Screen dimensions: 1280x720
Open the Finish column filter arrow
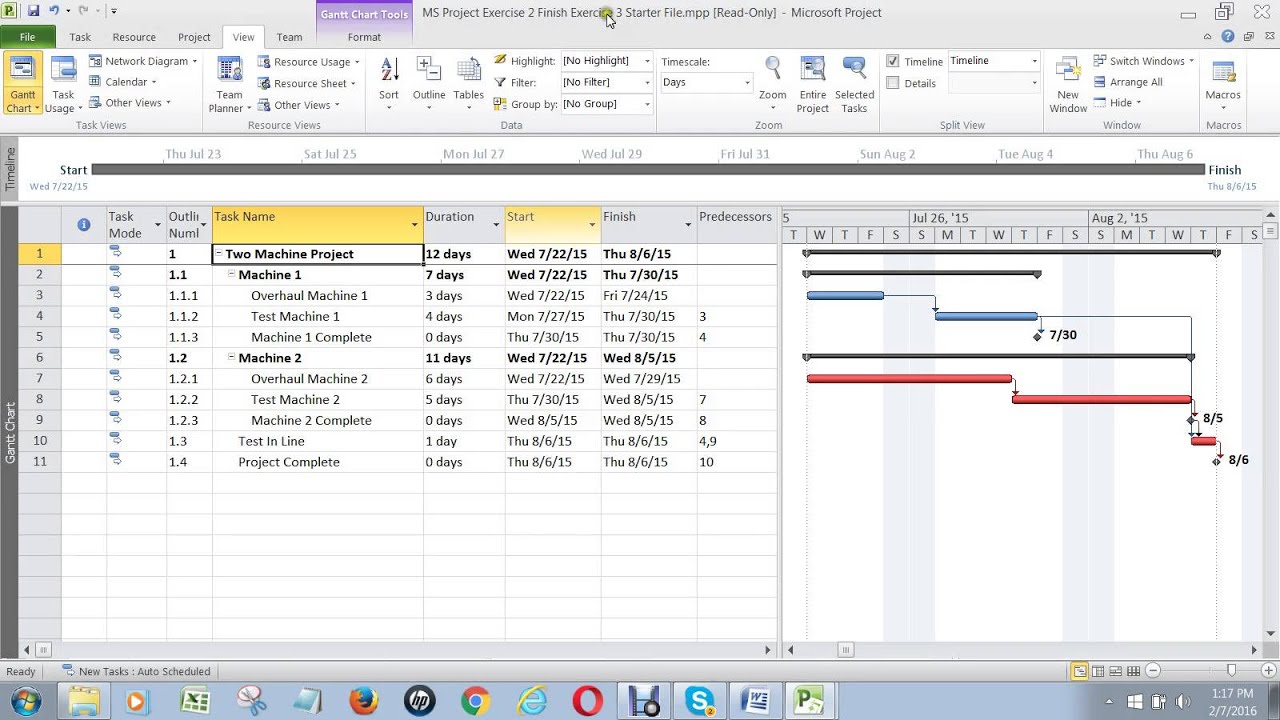(x=688, y=225)
